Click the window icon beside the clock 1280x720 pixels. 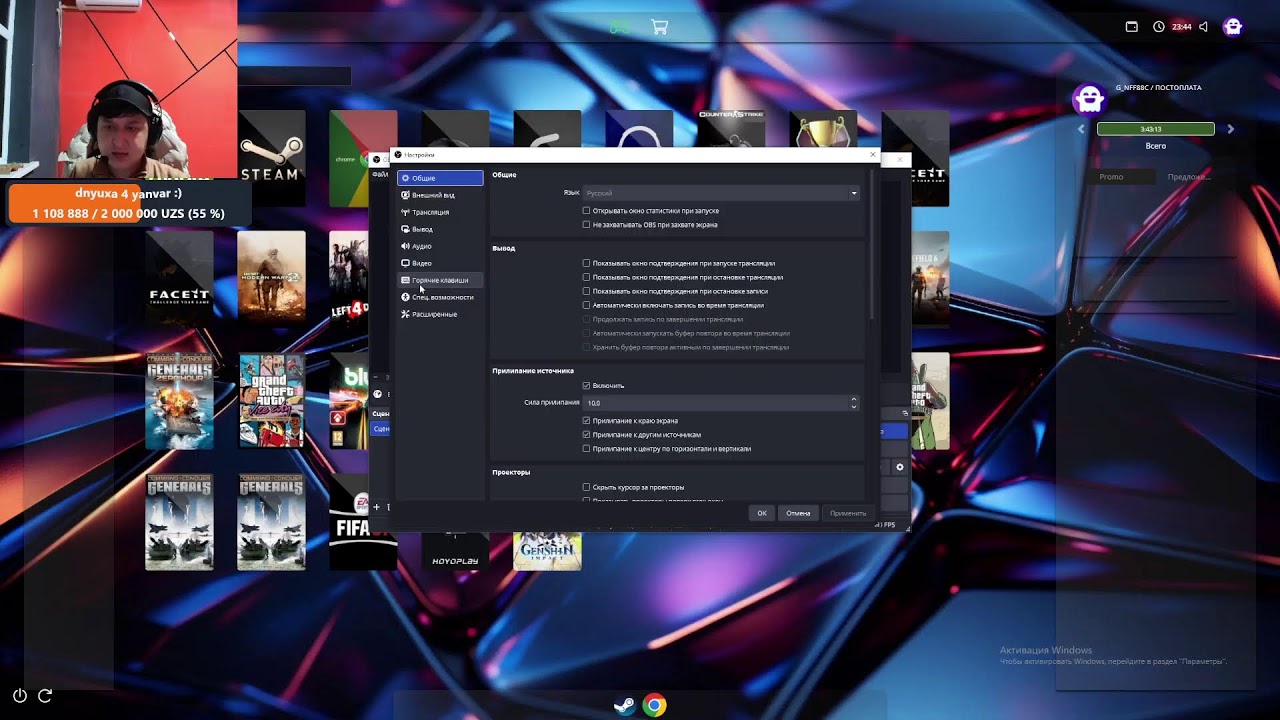coord(1132,27)
